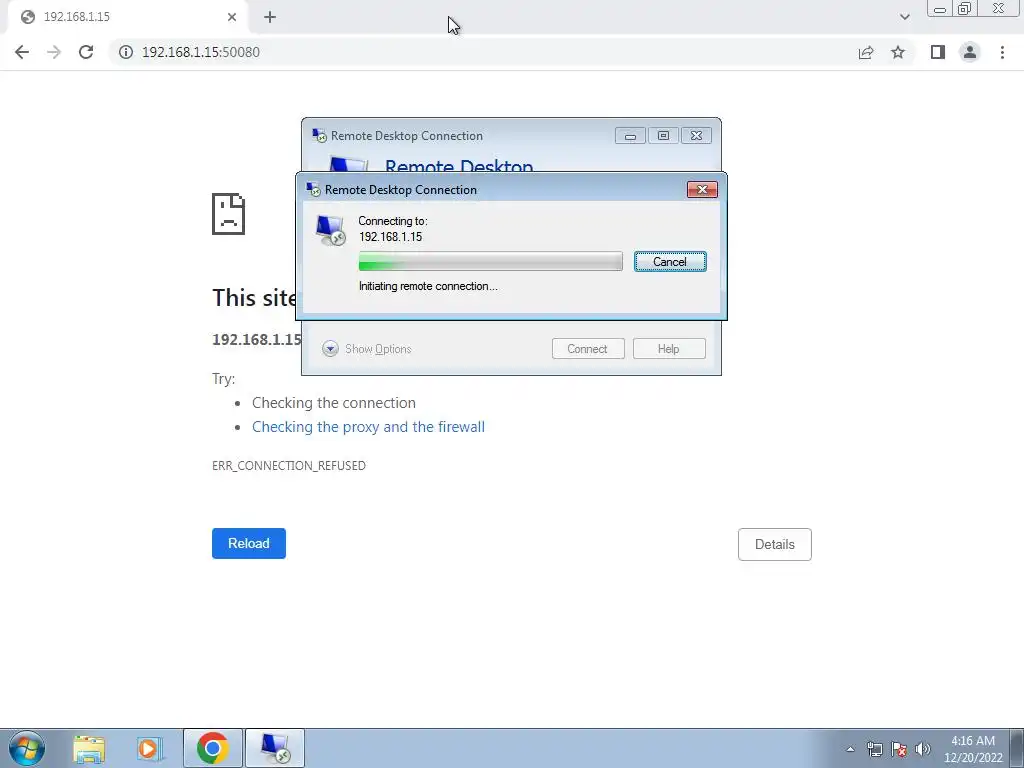1024x768 pixels.
Task: Open Windows Explorer from the taskbar
Action: click(89, 749)
